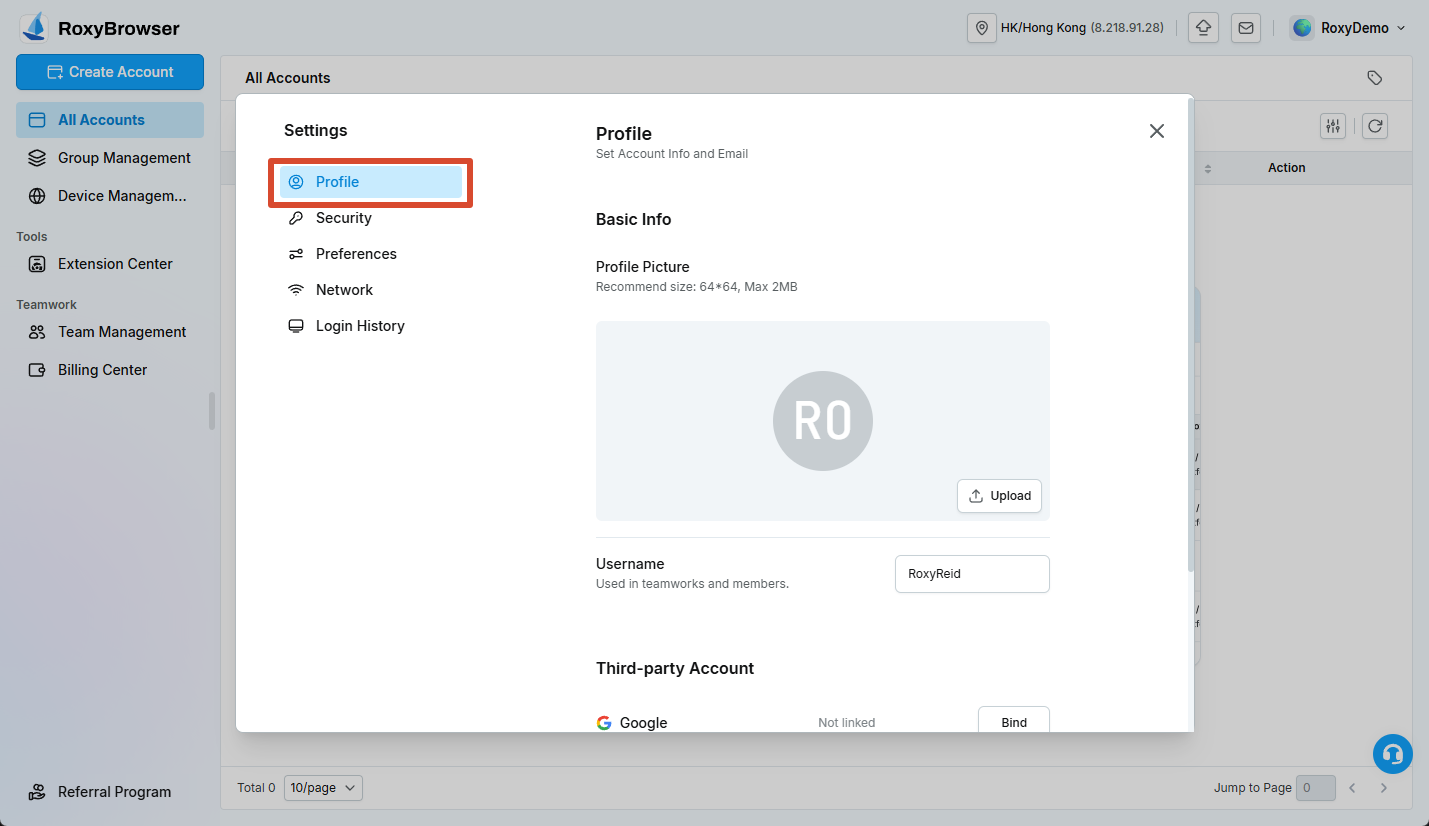Click the sidebar scrollbar handle
This screenshot has height=826, width=1429.
[211, 411]
